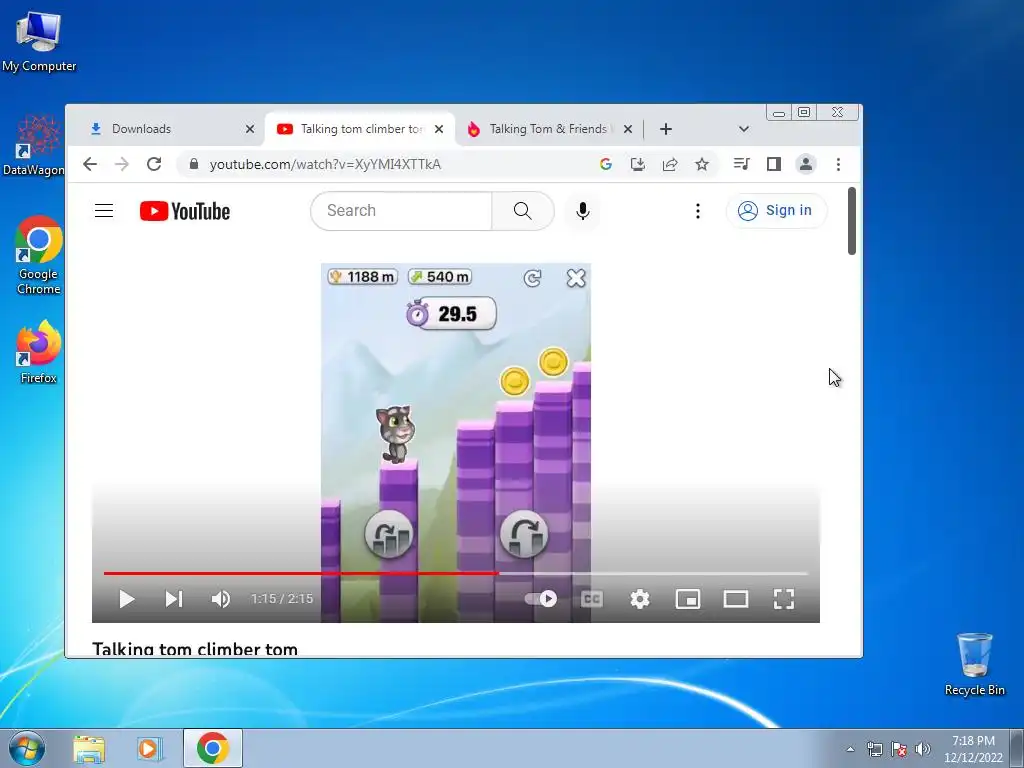Open a new browser tab
1024x768 pixels.
665,129
